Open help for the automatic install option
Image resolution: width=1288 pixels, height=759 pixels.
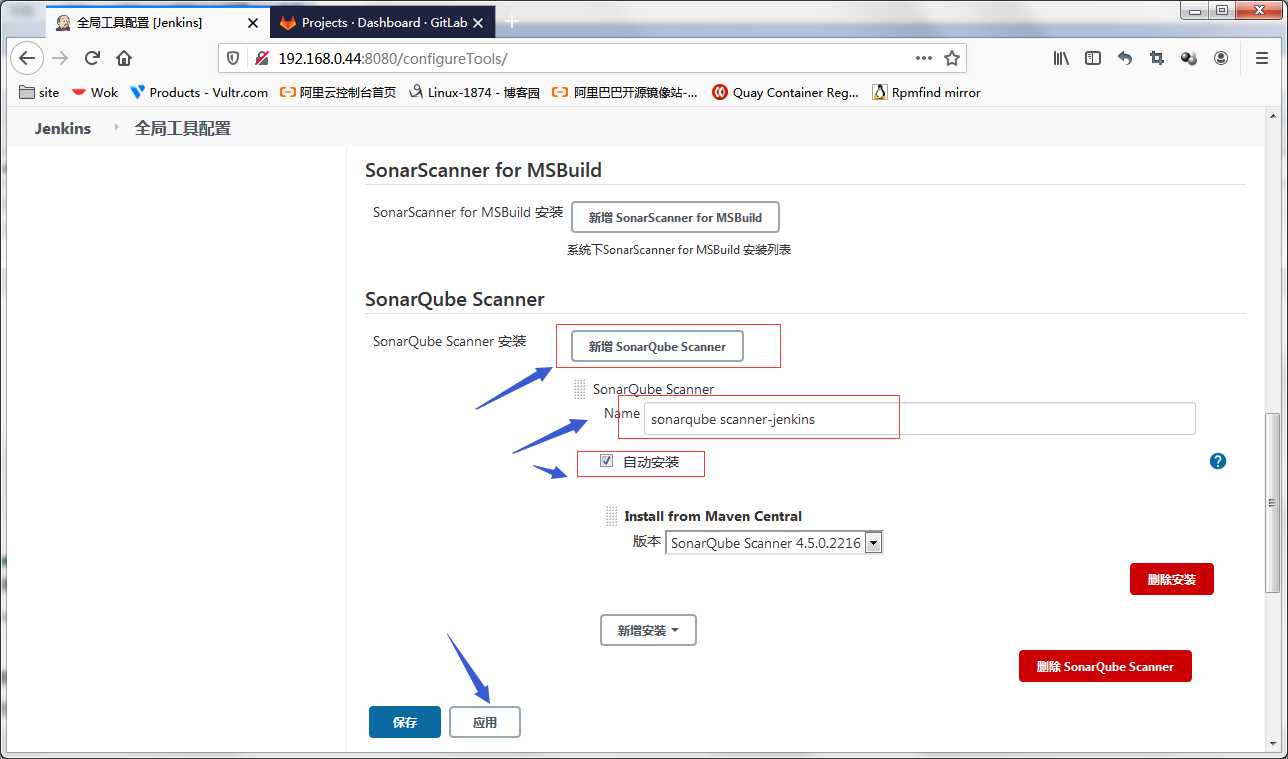(1218, 461)
